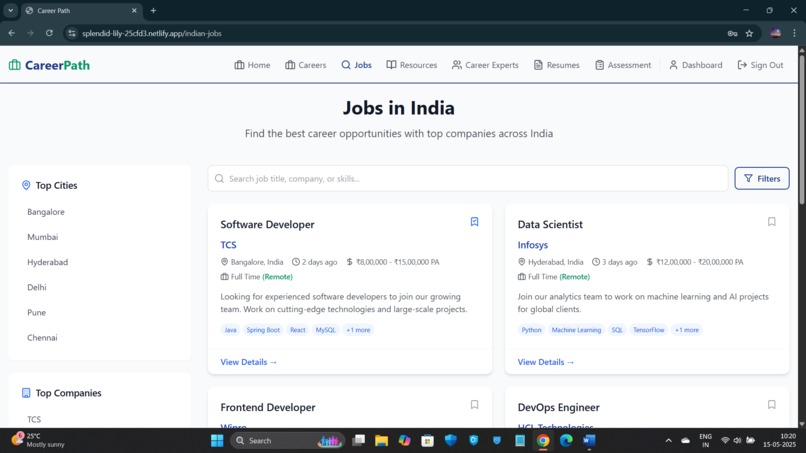Open the Infosys company link
The image size is (806, 453).
tap(533, 245)
